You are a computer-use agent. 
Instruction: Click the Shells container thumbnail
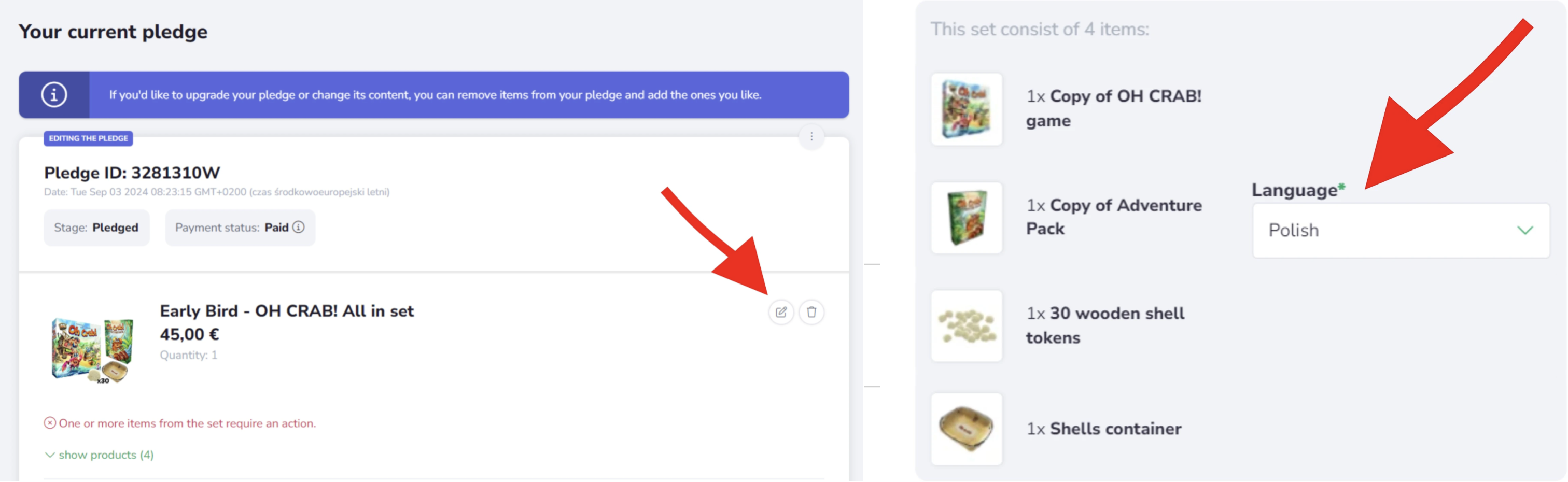point(966,429)
